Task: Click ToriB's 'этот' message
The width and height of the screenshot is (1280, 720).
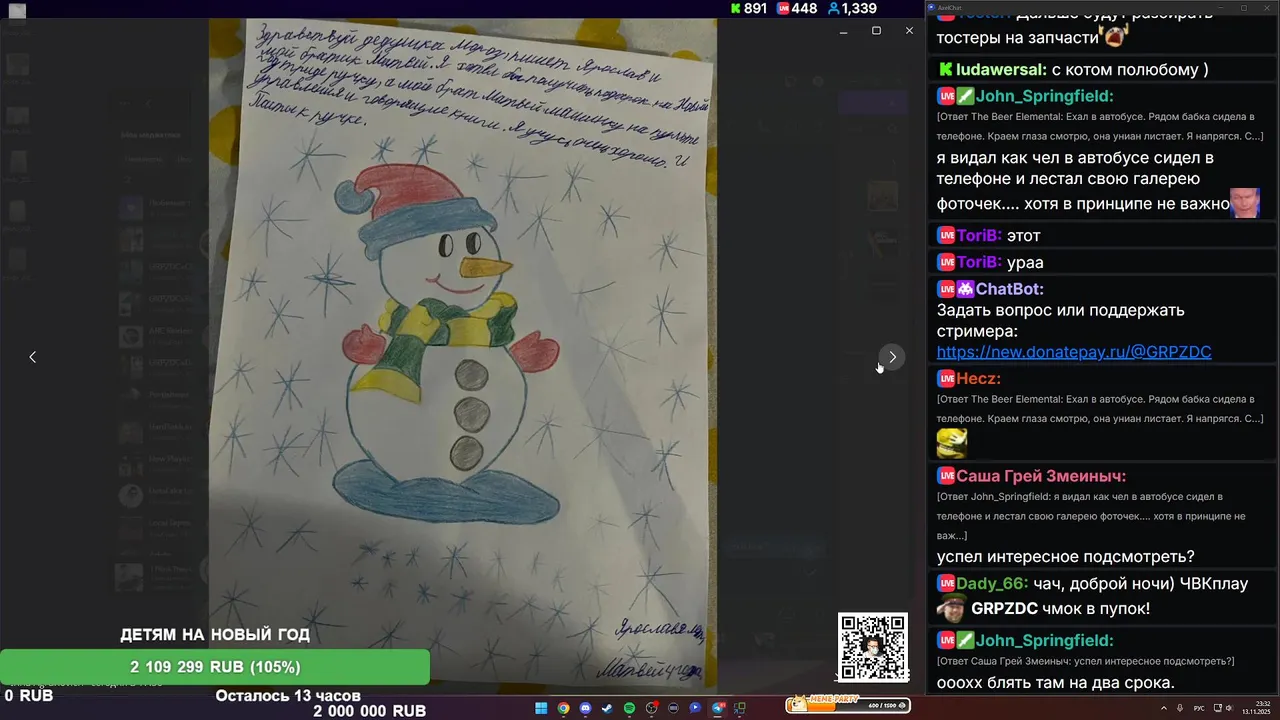Action: coord(1024,236)
